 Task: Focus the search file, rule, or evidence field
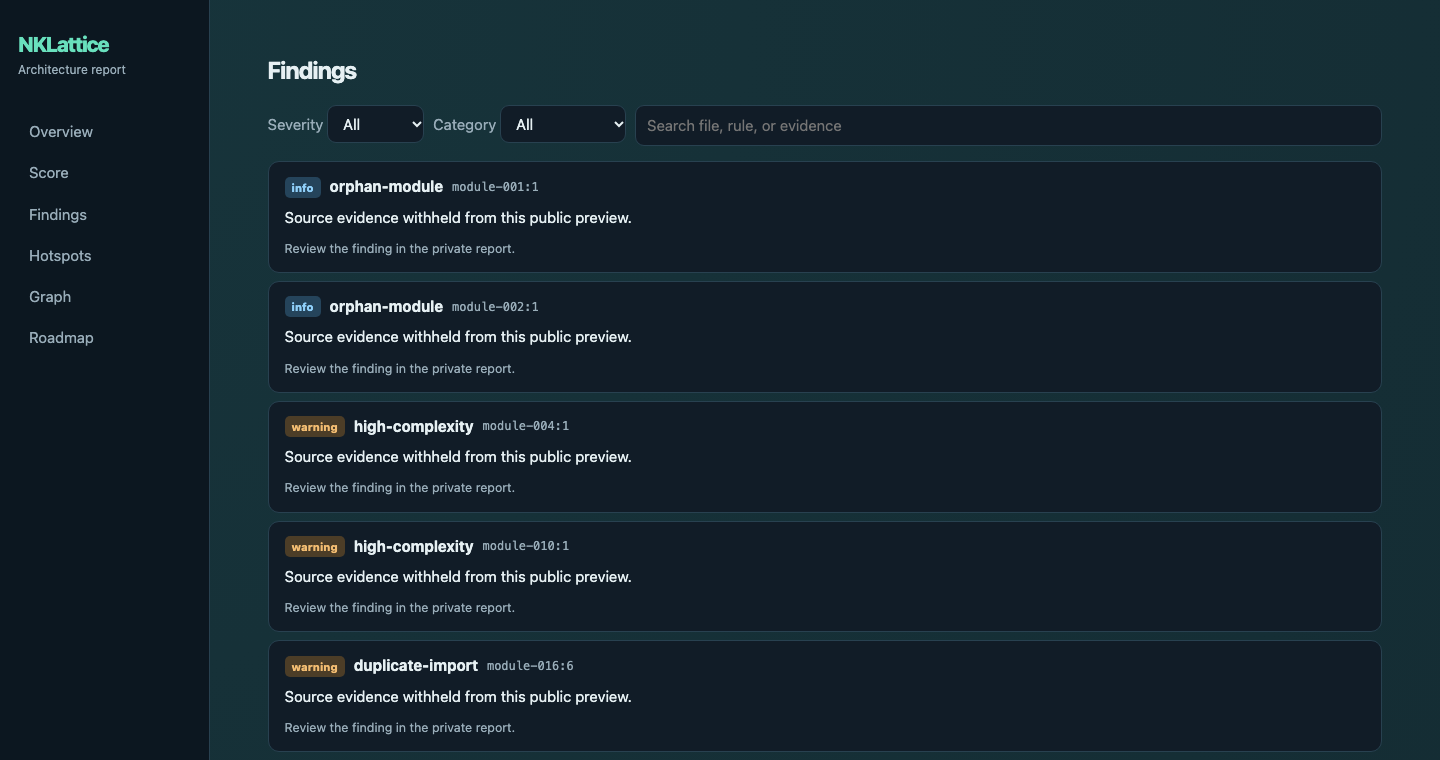tap(1008, 126)
